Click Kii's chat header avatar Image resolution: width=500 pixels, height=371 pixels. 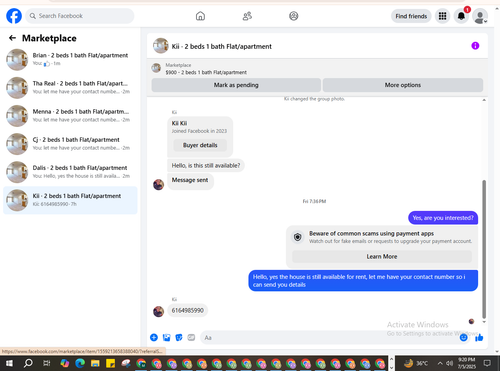tap(161, 46)
